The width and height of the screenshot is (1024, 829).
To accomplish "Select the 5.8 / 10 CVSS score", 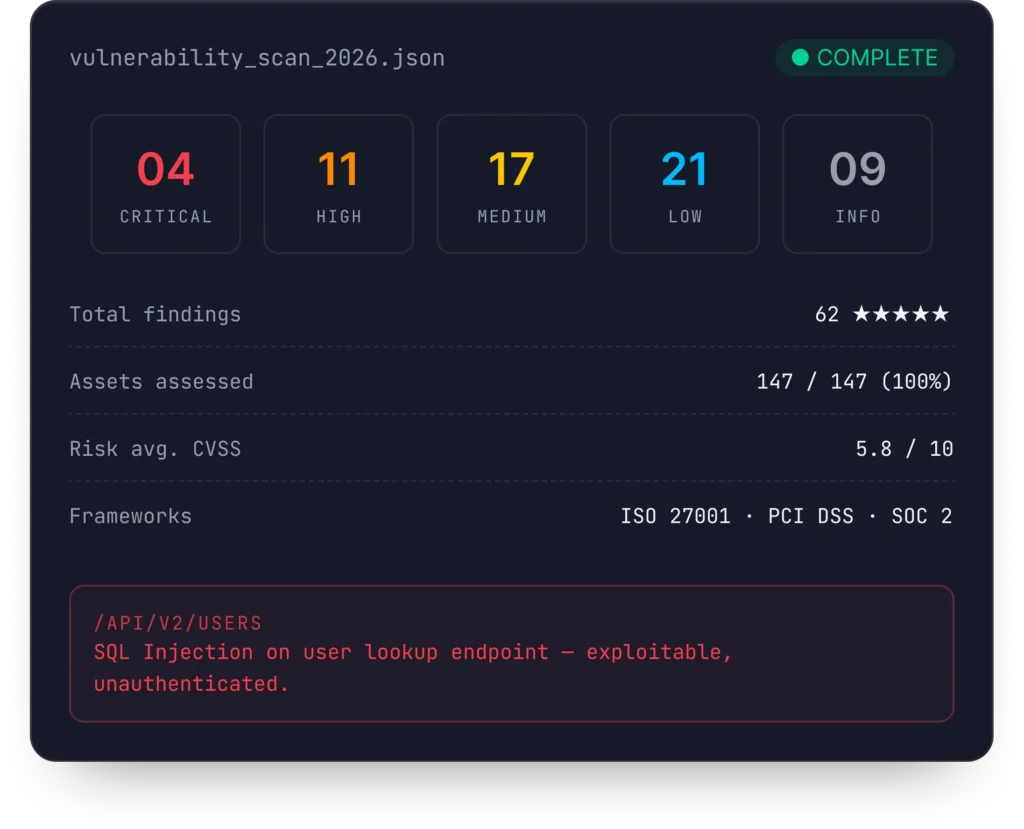I will [904, 449].
